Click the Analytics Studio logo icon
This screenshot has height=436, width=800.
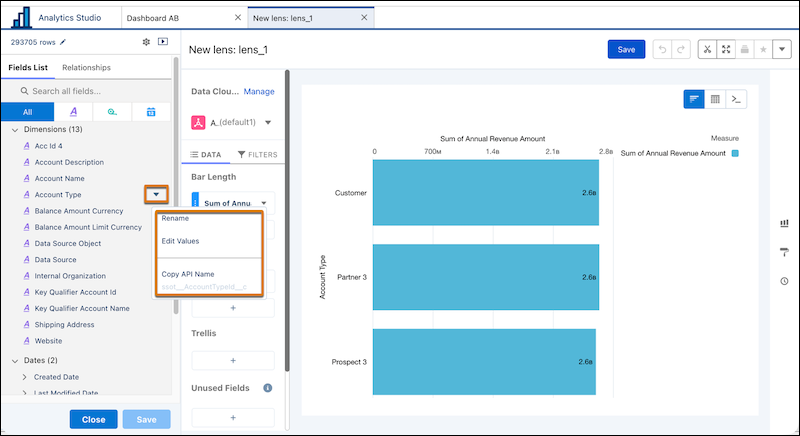pyautogui.click(x=21, y=18)
